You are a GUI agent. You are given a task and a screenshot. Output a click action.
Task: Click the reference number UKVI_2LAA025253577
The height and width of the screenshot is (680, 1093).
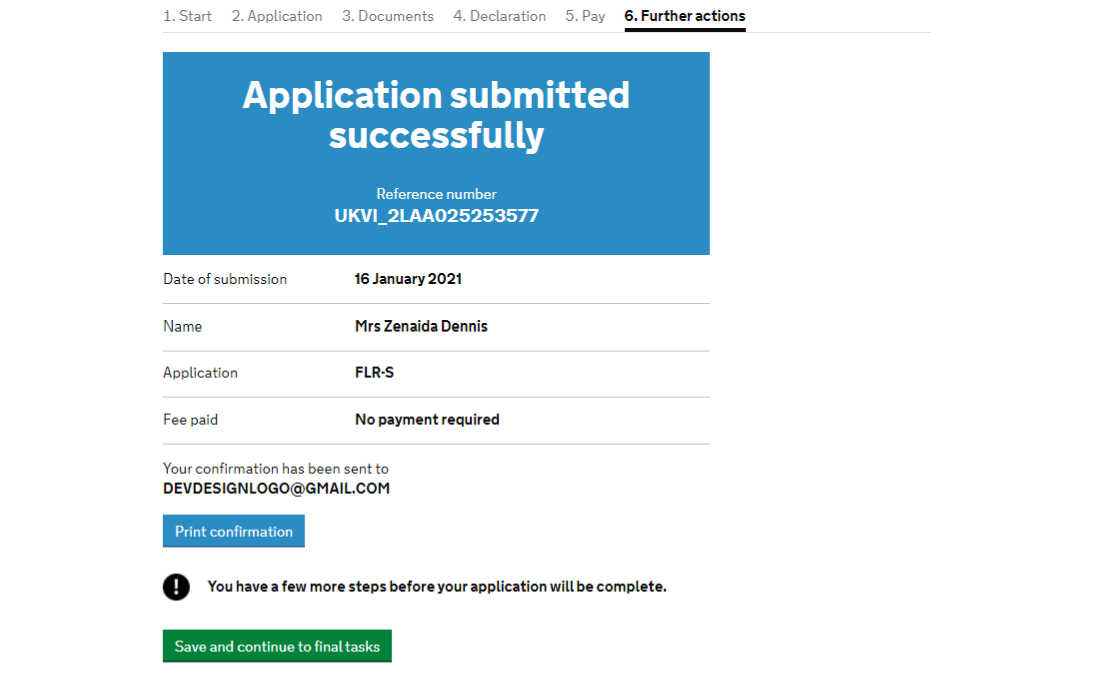(436, 216)
